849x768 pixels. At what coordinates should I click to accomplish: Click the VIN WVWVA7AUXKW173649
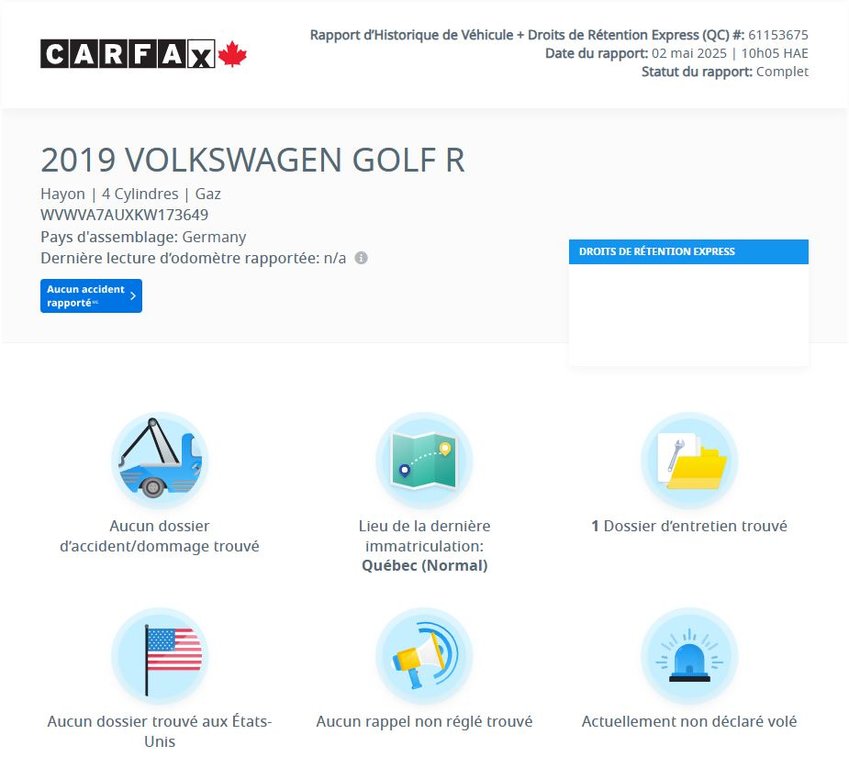point(125,215)
